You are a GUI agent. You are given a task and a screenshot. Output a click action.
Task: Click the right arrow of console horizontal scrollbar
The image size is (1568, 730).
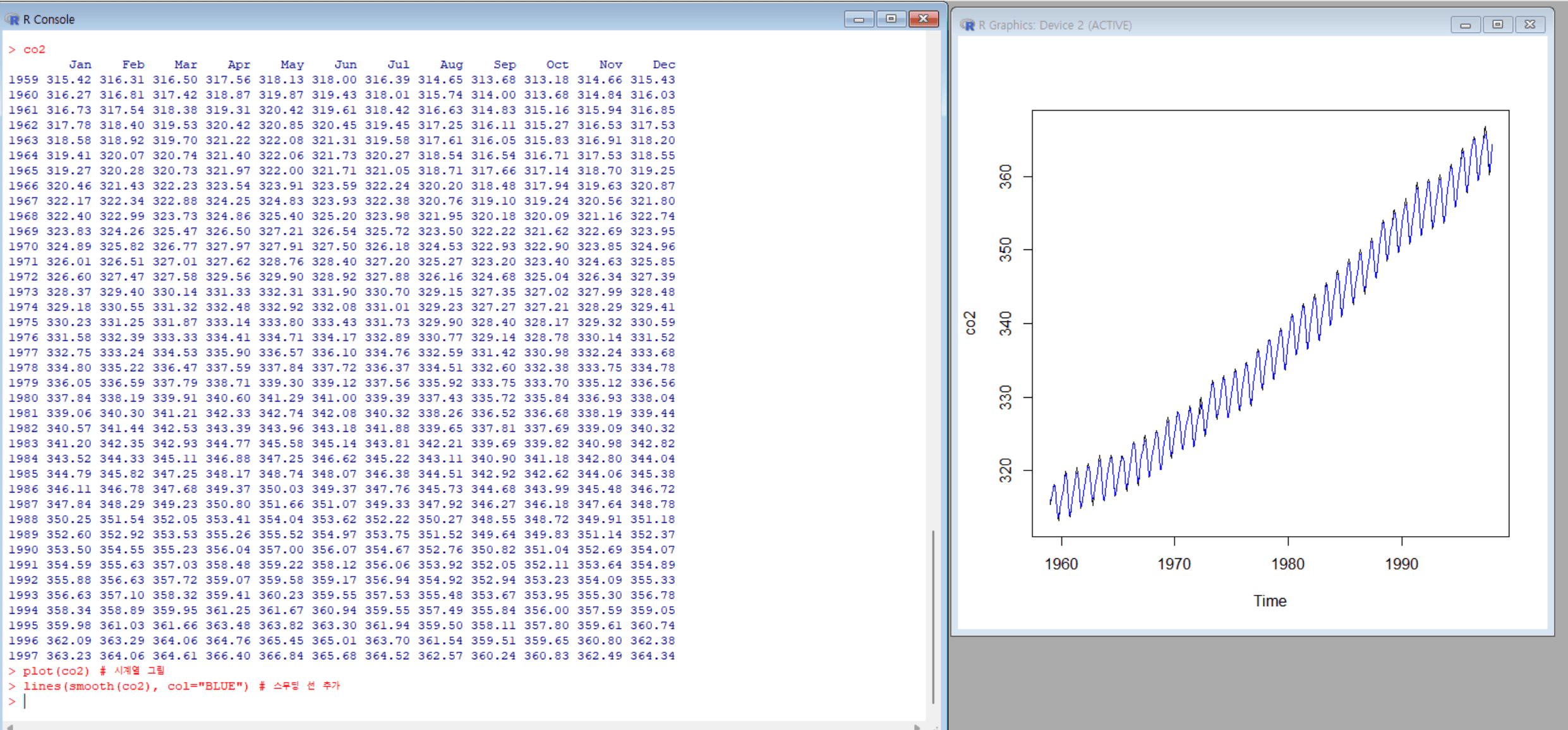[917, 727]
